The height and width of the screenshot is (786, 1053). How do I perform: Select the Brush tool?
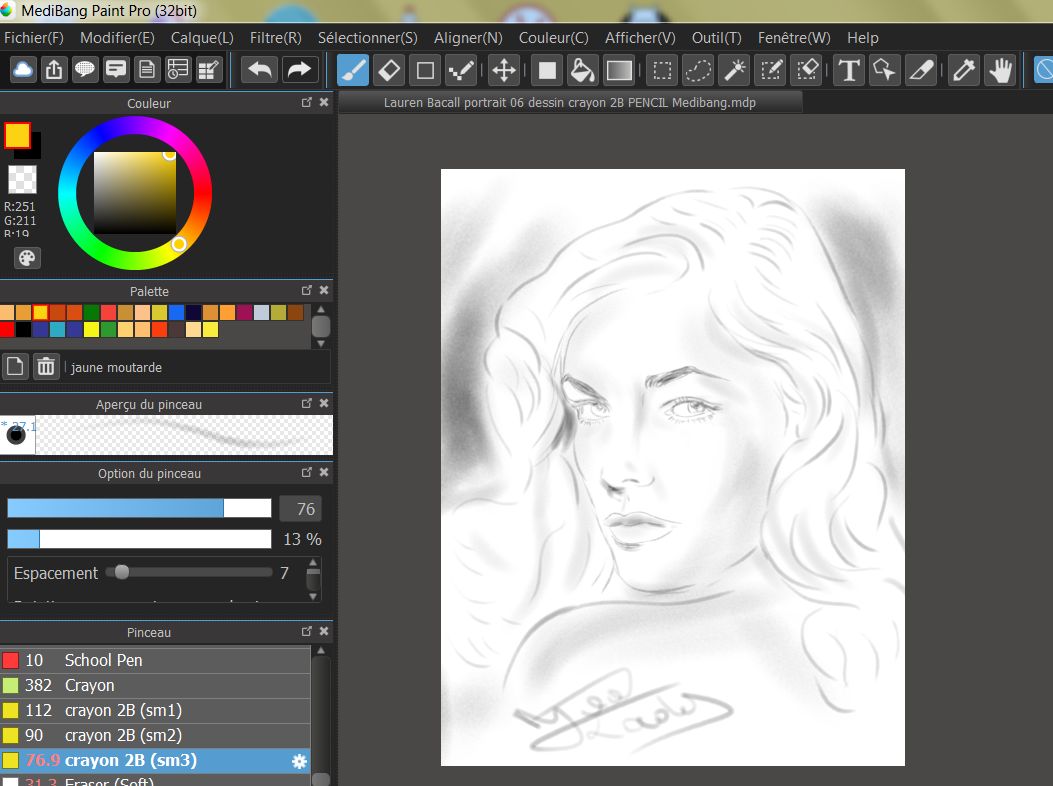353,70
